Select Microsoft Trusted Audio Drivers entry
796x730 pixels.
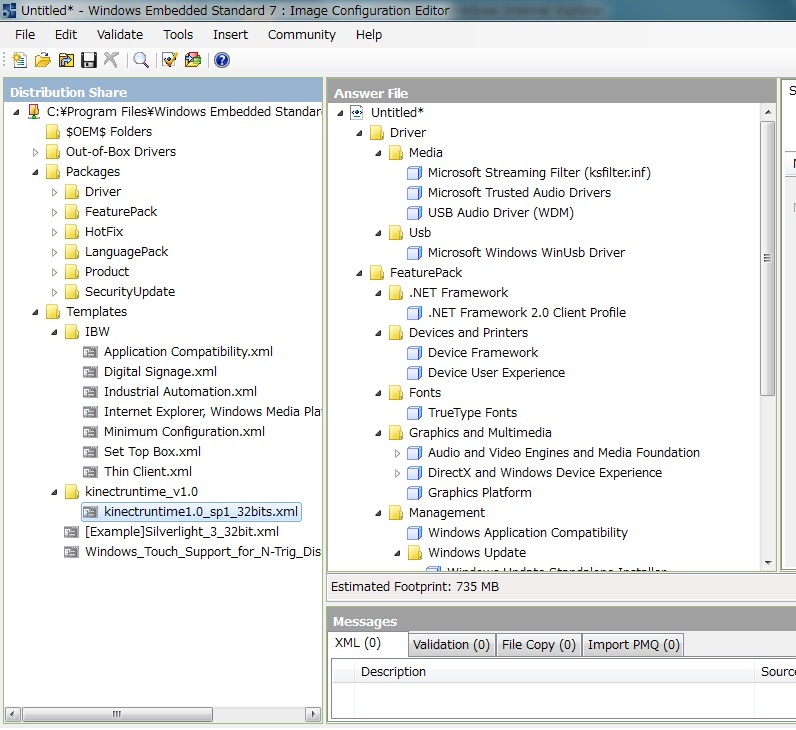pyautogui.click(x=519, y=193)
